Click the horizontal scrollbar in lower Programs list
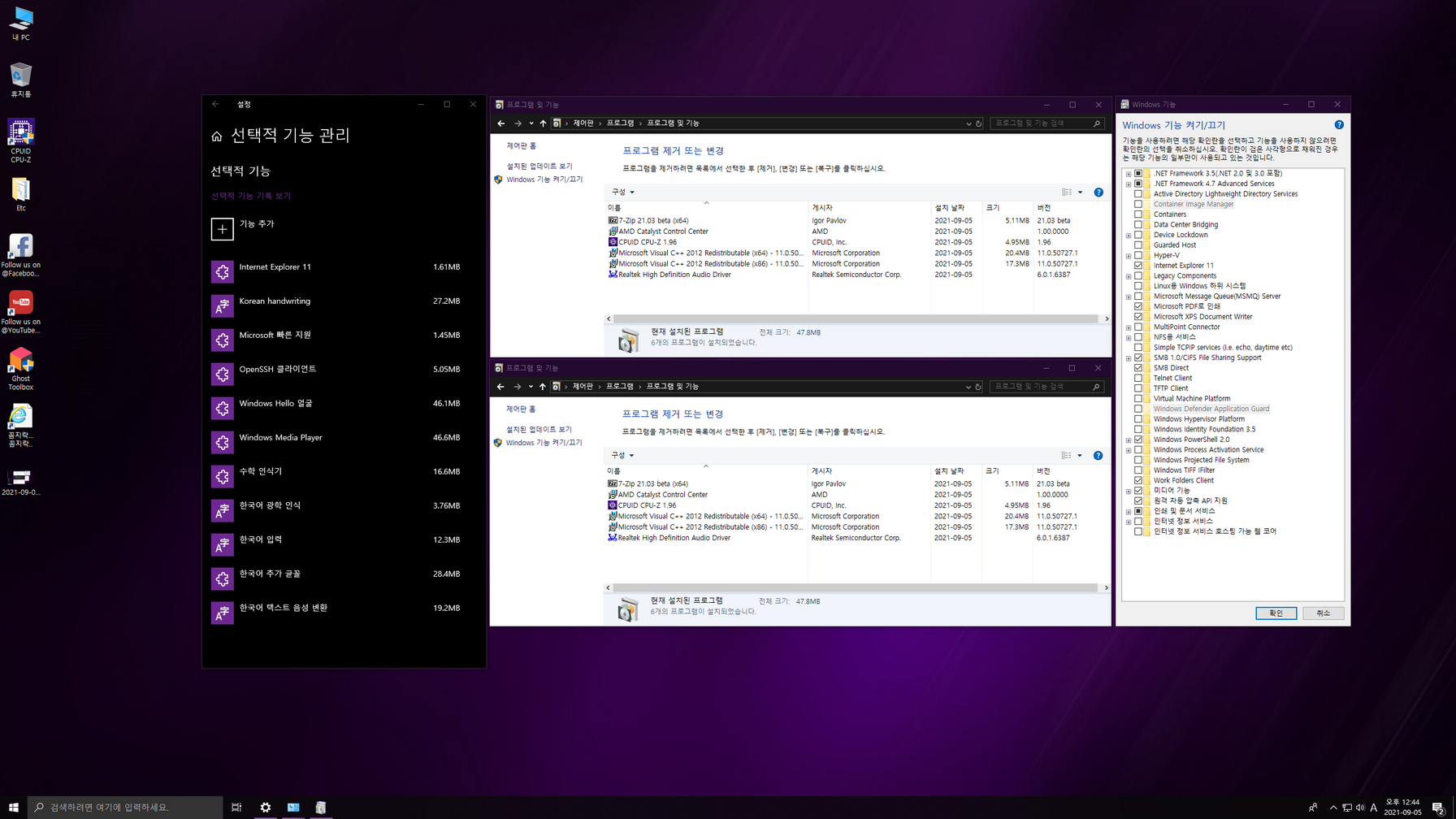Screen dimensions: 1456x819 coord(856,587)
